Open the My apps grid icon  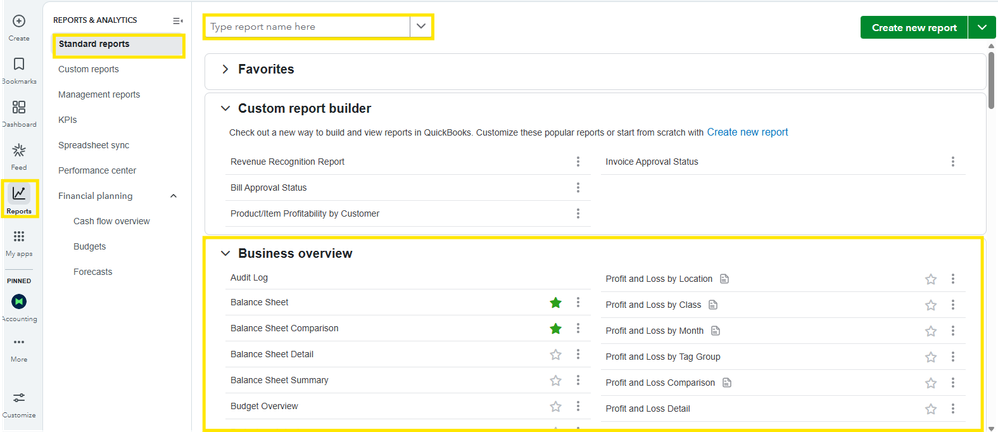[19, 237]
